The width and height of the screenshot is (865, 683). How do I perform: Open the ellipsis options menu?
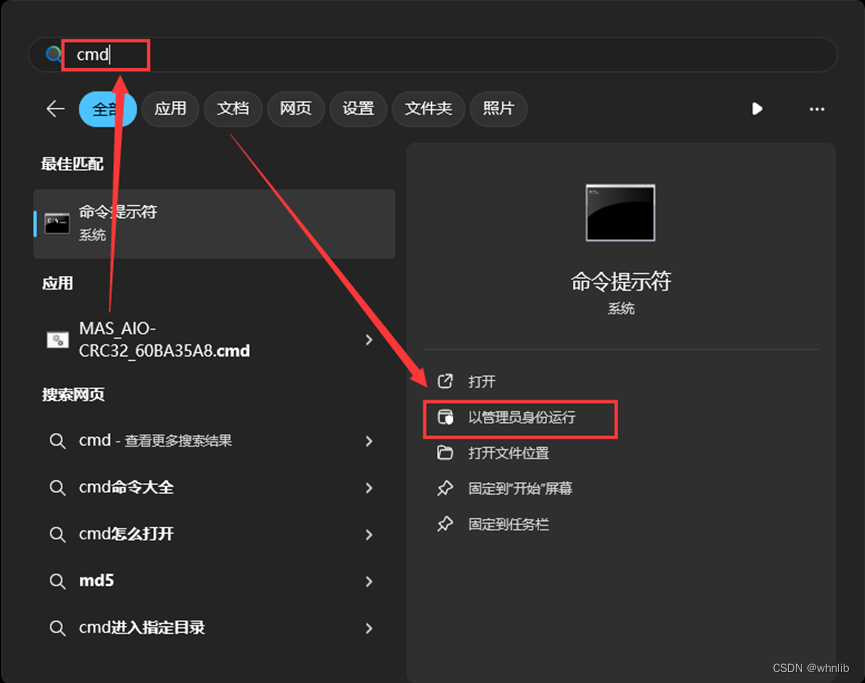[x=817, y=109]
